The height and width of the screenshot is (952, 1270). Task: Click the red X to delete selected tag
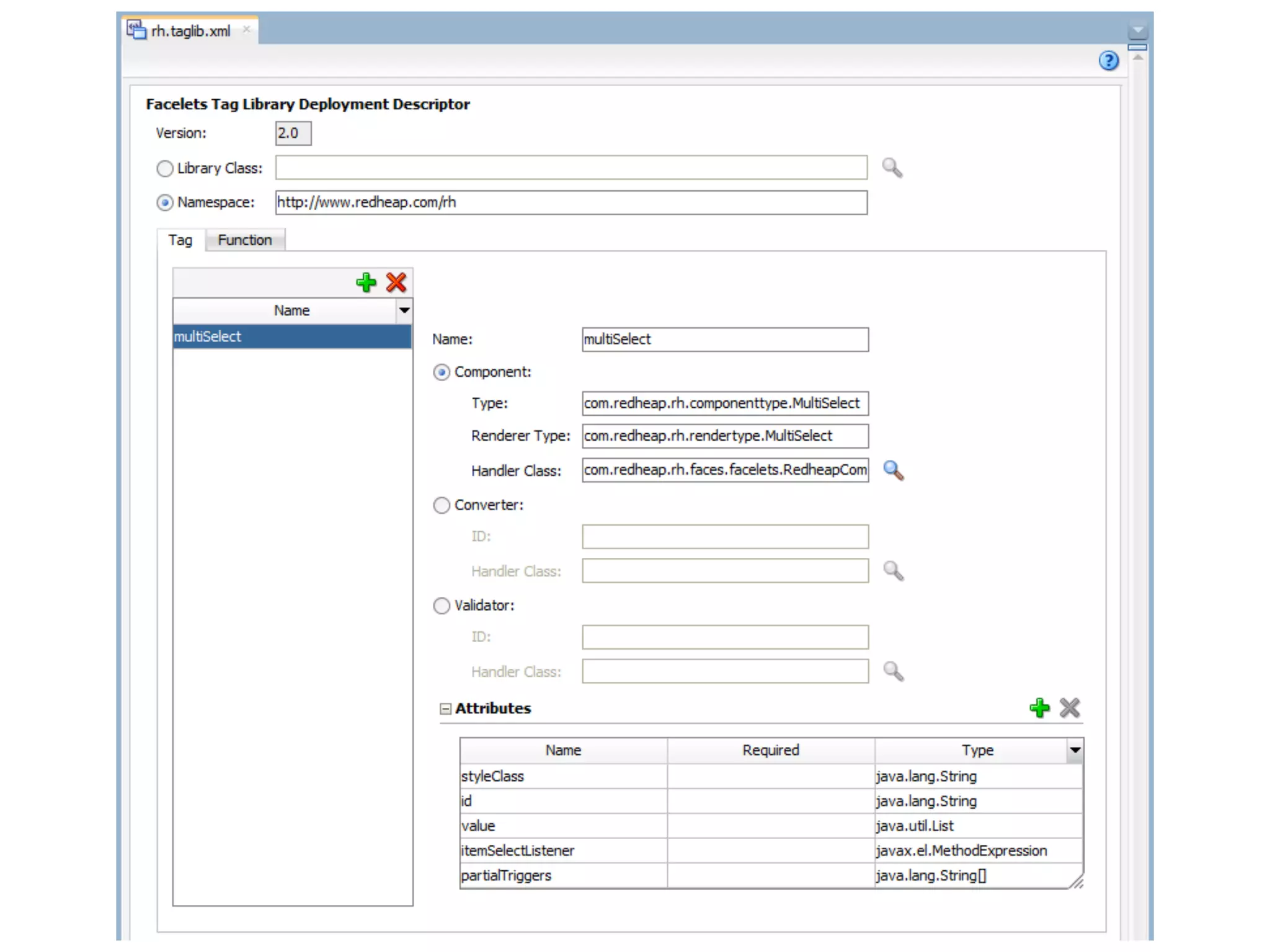pos(396,283)
